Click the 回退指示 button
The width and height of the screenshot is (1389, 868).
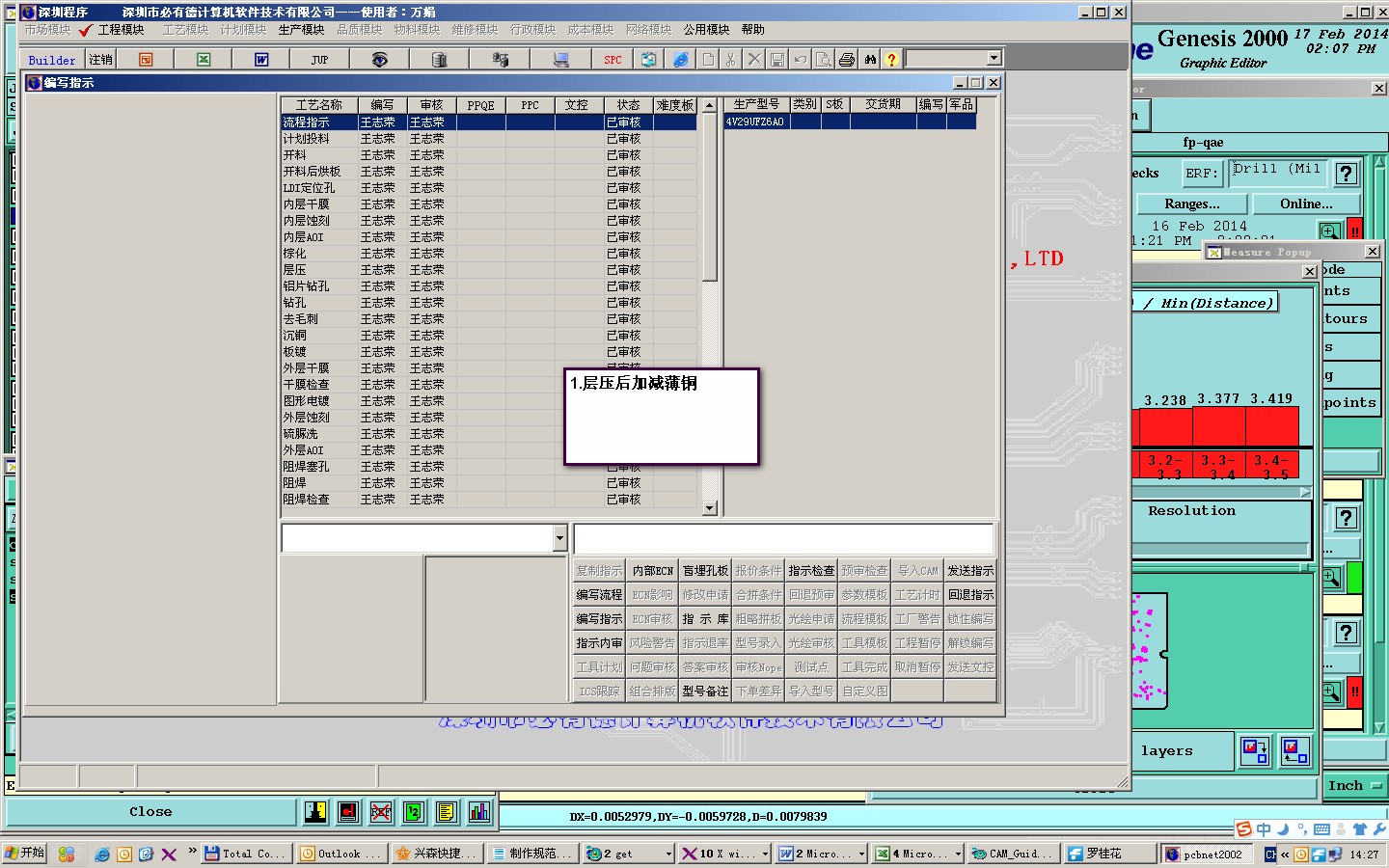click(970, 595)
